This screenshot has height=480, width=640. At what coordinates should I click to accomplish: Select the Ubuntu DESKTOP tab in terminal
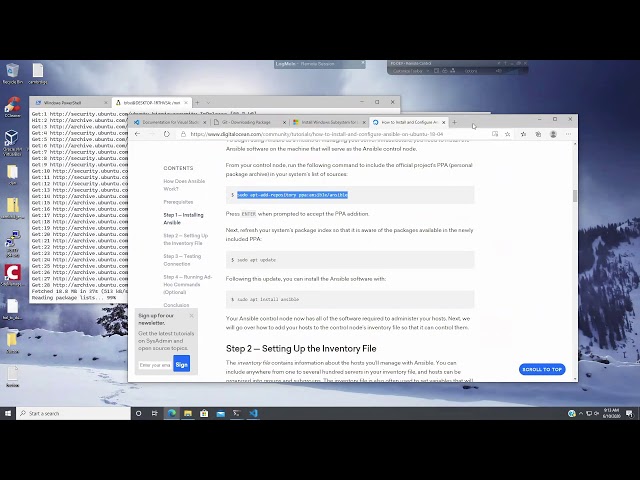coord(152,102)
